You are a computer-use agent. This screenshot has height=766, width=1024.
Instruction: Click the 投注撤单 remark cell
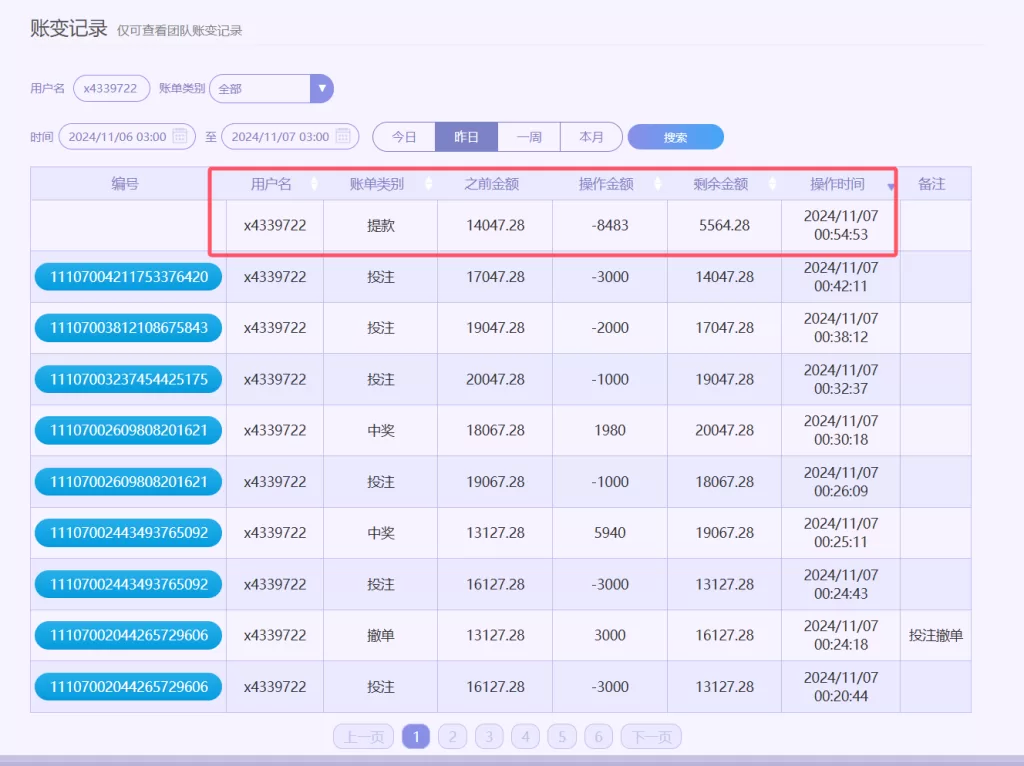pos(936,635)
